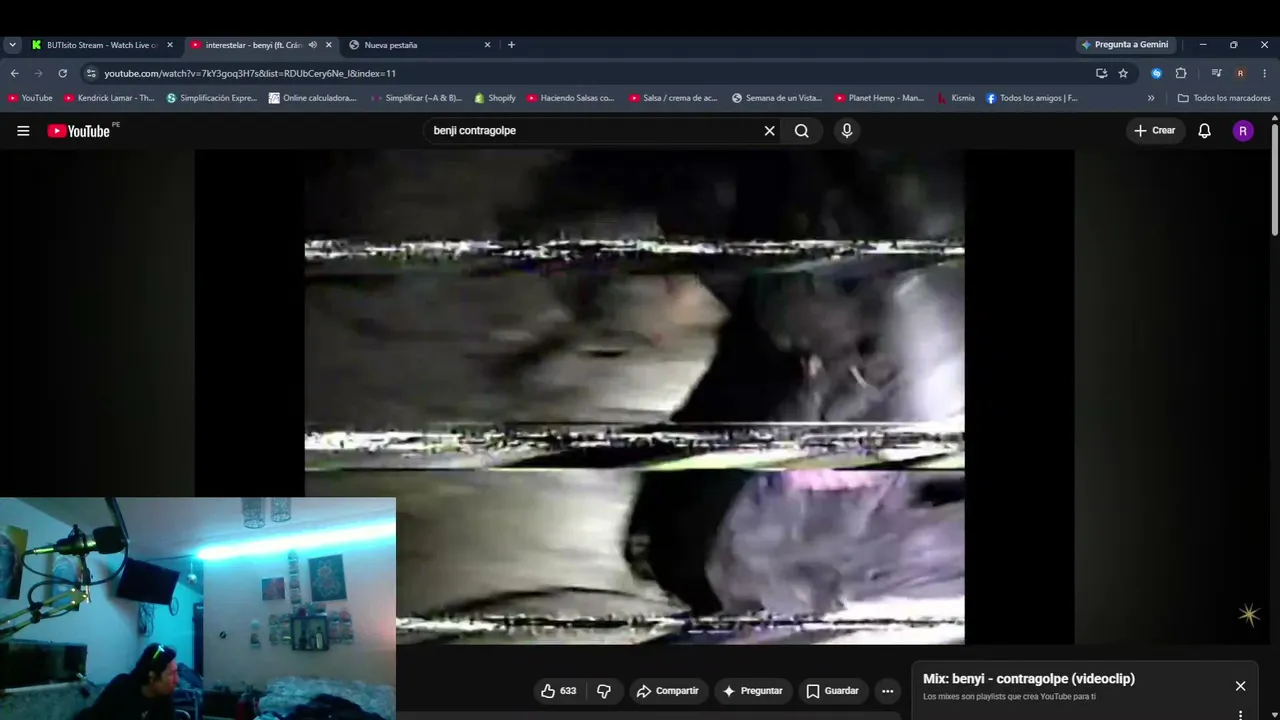Close the BUTIsito Stream tab
Screen dimensions: 1280x720
point(170,45)
